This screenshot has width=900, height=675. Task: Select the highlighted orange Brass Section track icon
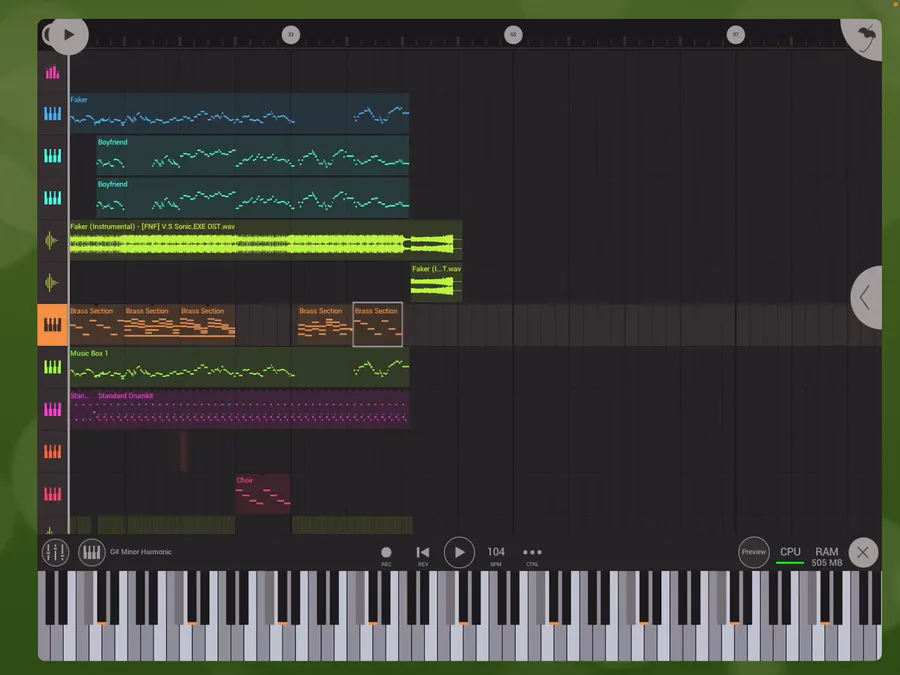point(52,325)
